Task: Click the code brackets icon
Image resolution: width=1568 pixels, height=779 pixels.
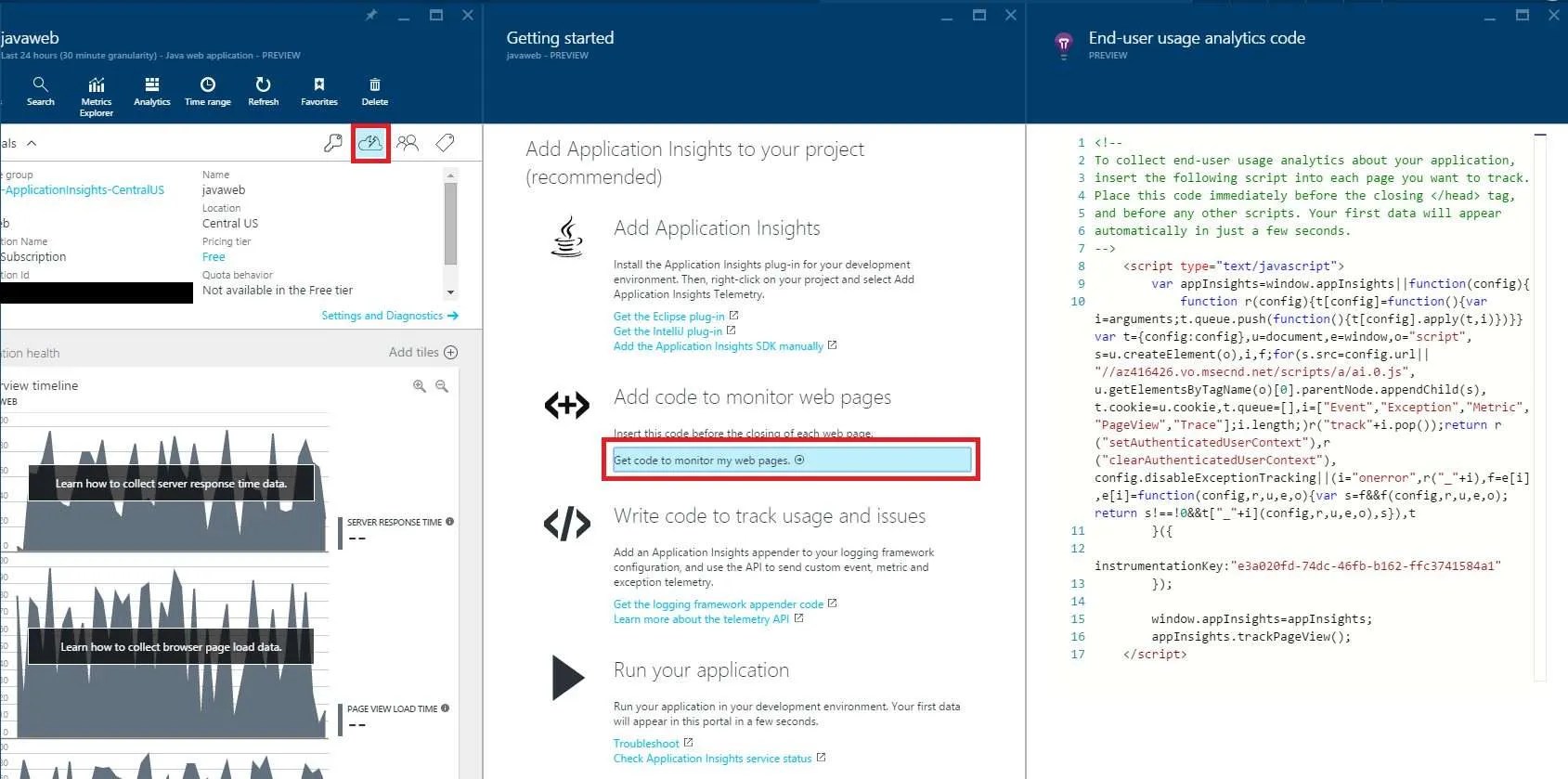Action: 567,524
